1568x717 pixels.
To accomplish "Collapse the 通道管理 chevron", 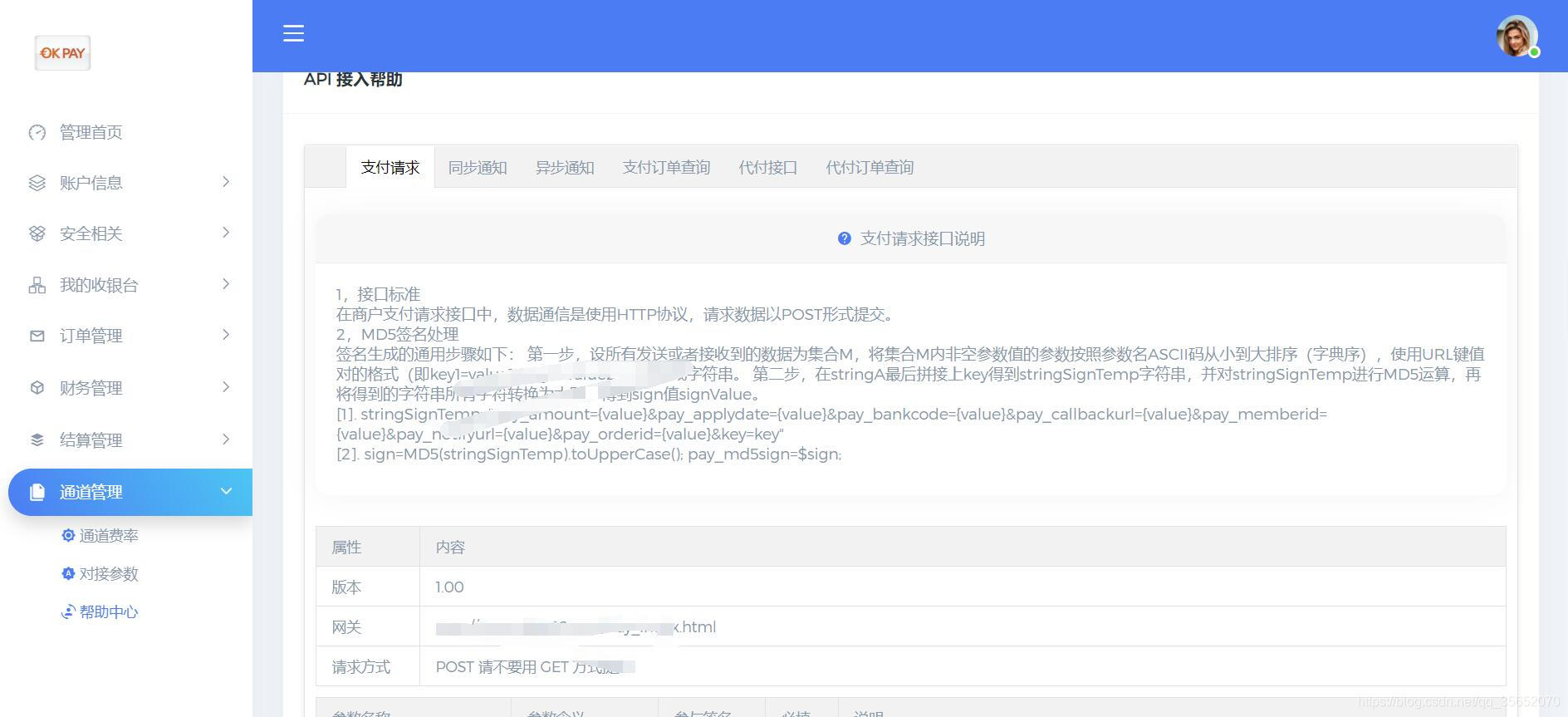I will 226,491.
